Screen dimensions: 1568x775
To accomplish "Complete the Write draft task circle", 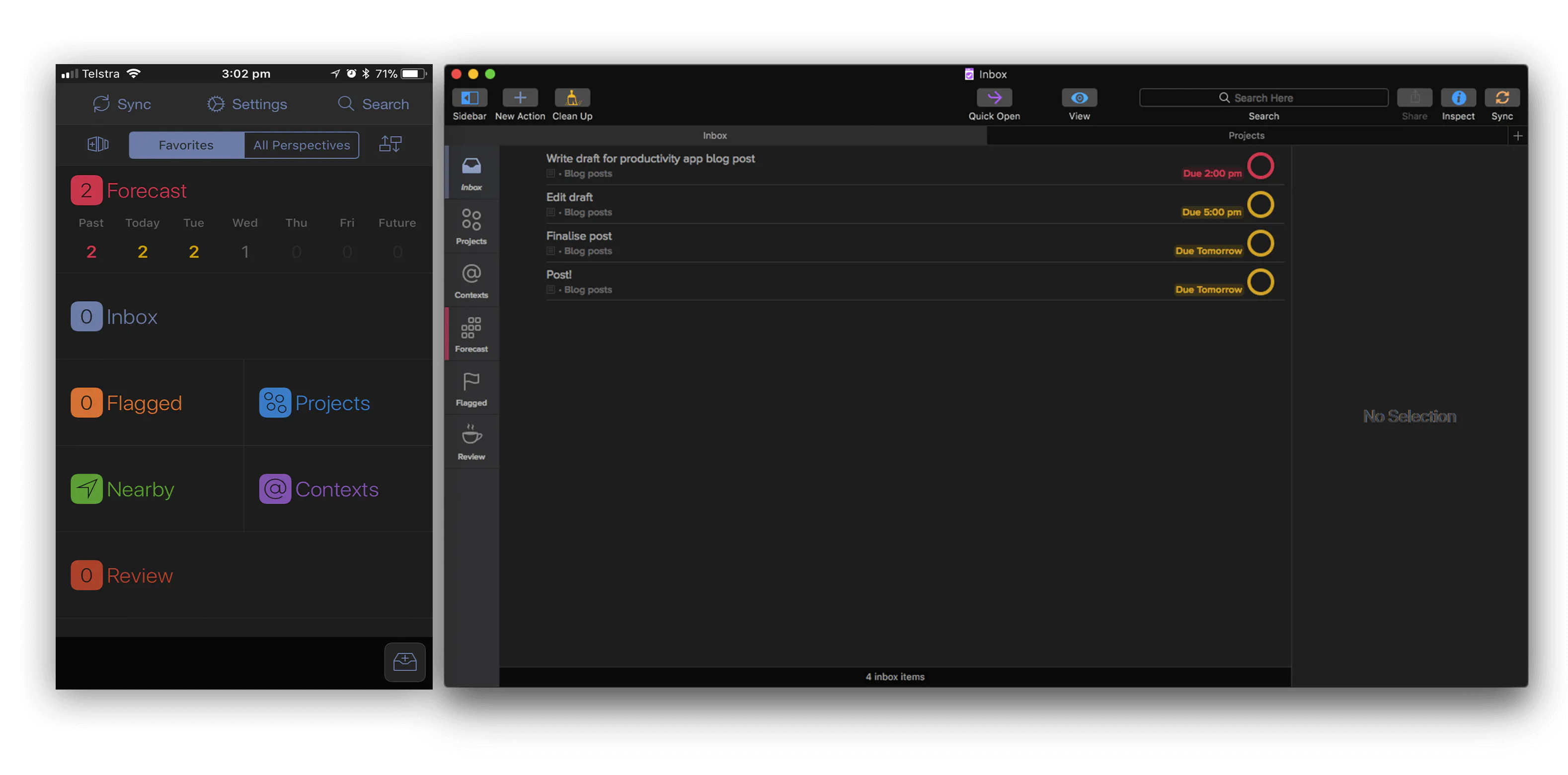I will coord(1260,165).
